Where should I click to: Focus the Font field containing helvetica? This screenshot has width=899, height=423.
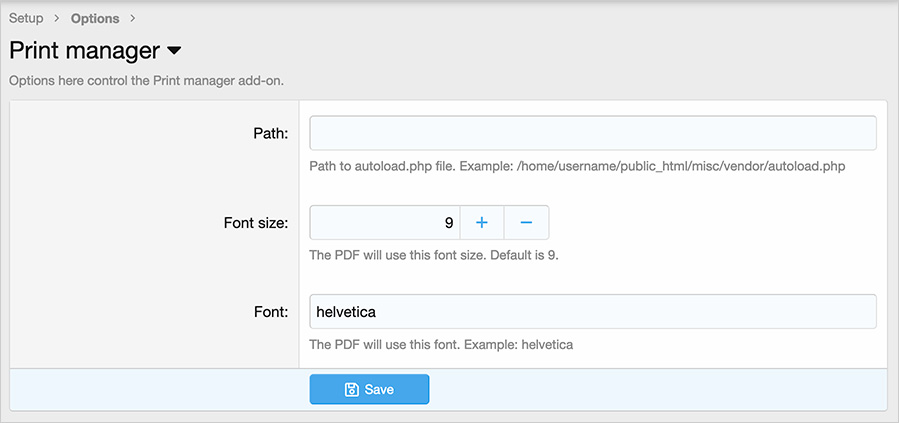tap(592, 311)
